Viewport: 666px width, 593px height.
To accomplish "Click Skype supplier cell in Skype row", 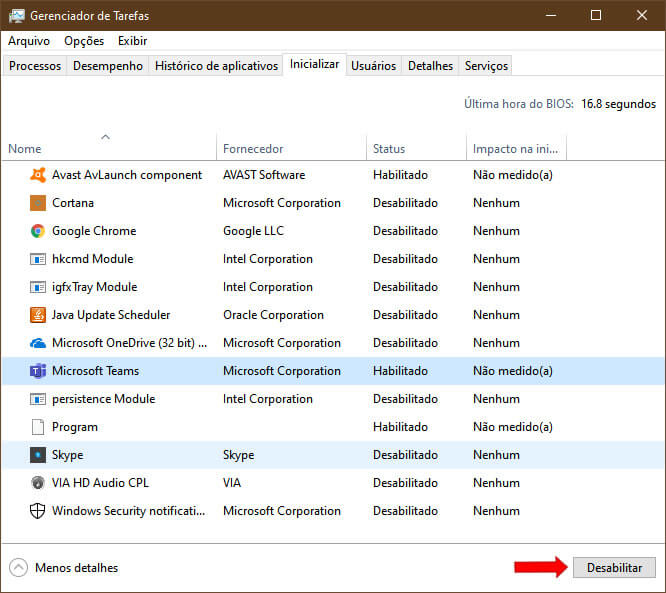I will [x=238, y=455].
